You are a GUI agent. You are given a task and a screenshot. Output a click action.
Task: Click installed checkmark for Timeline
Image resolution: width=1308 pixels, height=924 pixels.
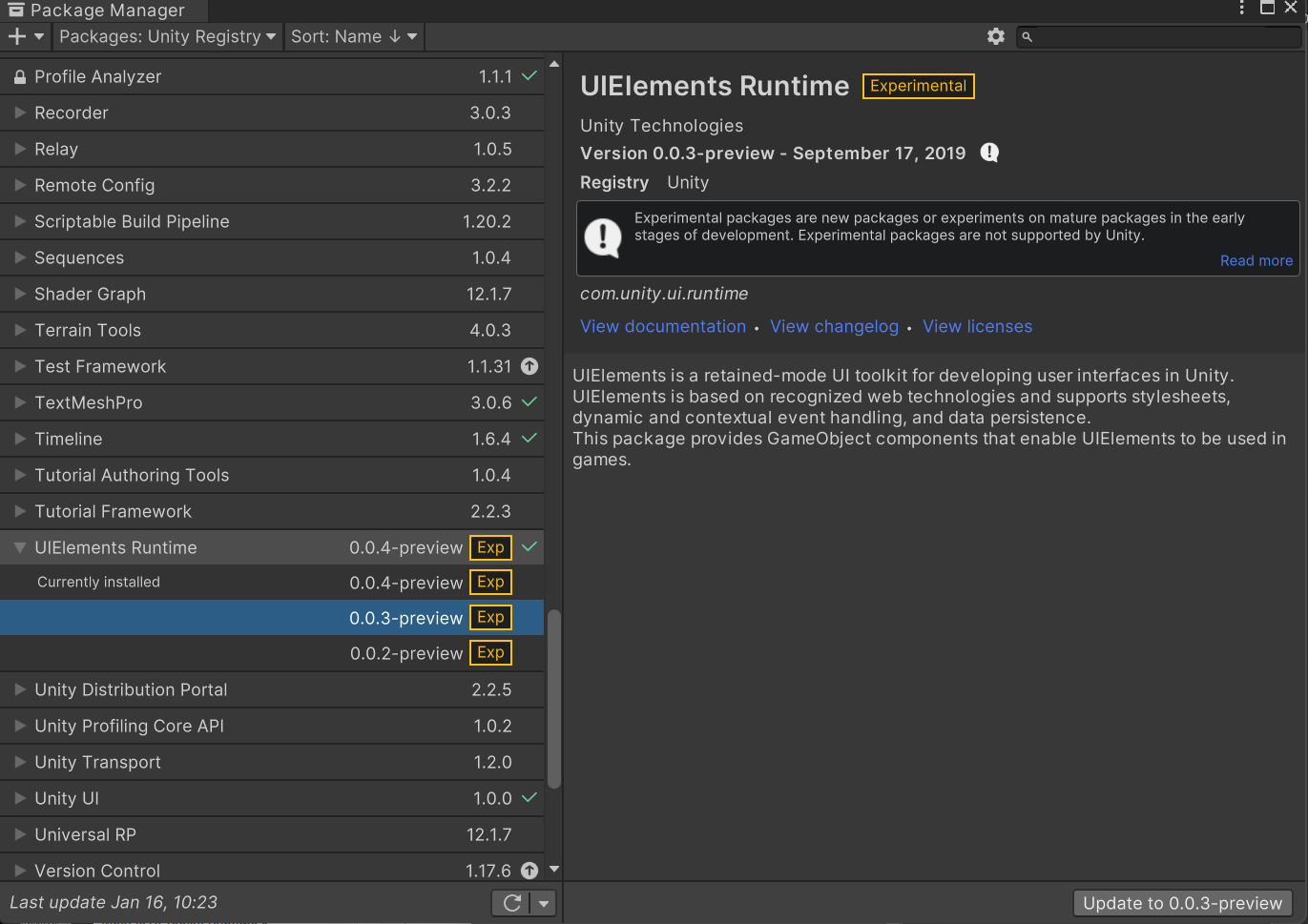click(529, 438)
